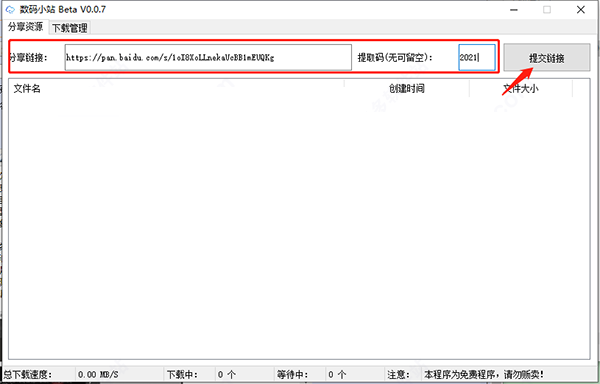The height and width of the screenshot is (384, 600).
Task: Click the cloud app icon in title bar
Action: tap(10, 10)
